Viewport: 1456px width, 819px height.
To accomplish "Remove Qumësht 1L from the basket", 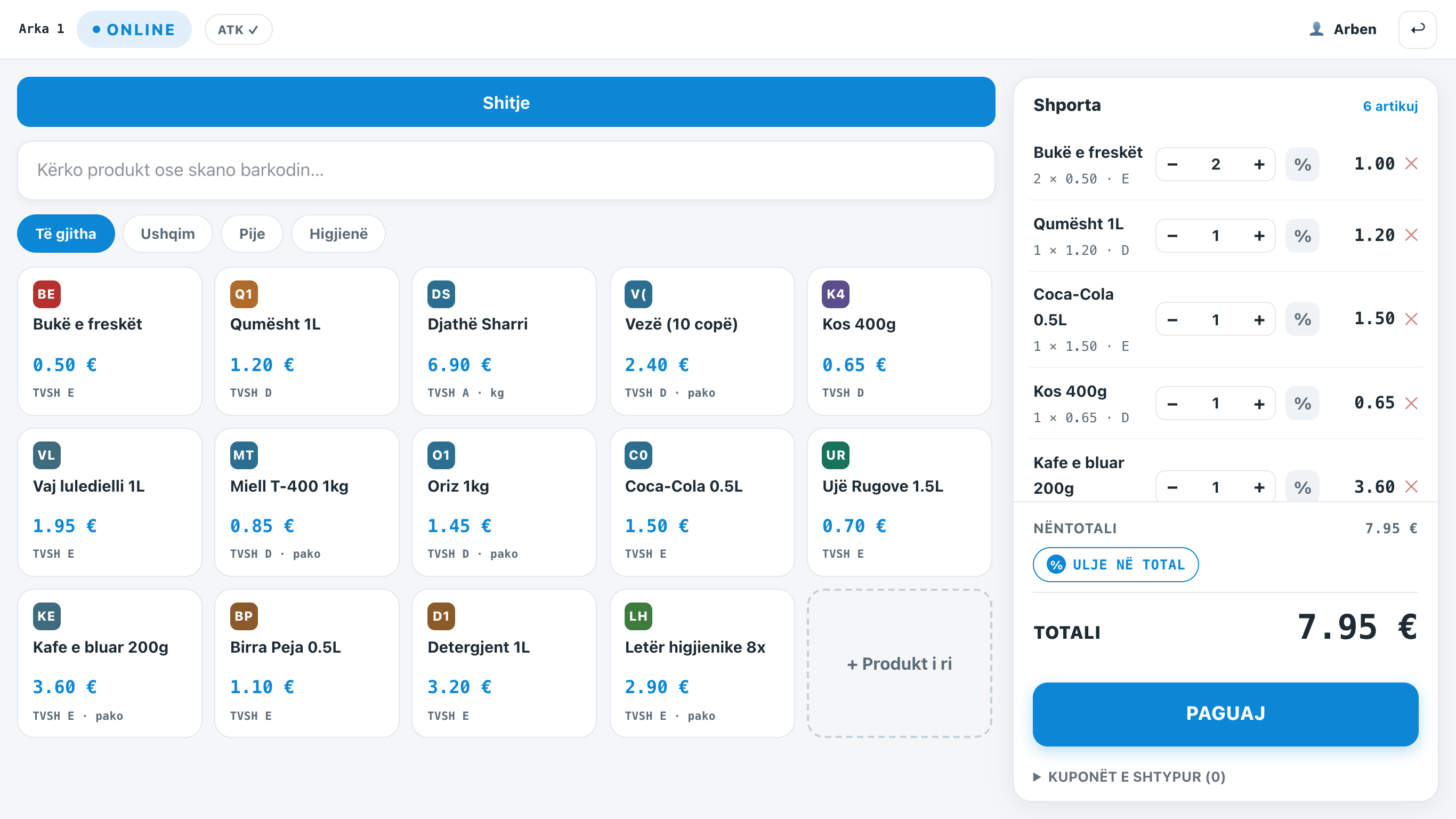I will point(1411,235).
